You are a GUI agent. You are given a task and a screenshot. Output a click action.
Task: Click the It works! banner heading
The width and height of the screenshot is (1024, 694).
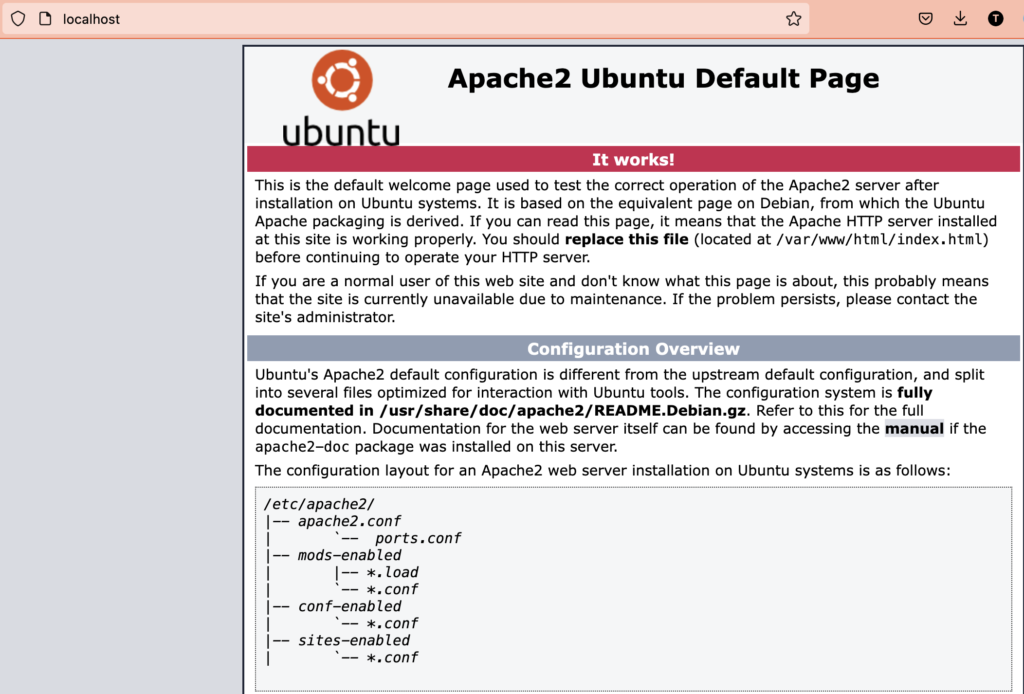633,158
